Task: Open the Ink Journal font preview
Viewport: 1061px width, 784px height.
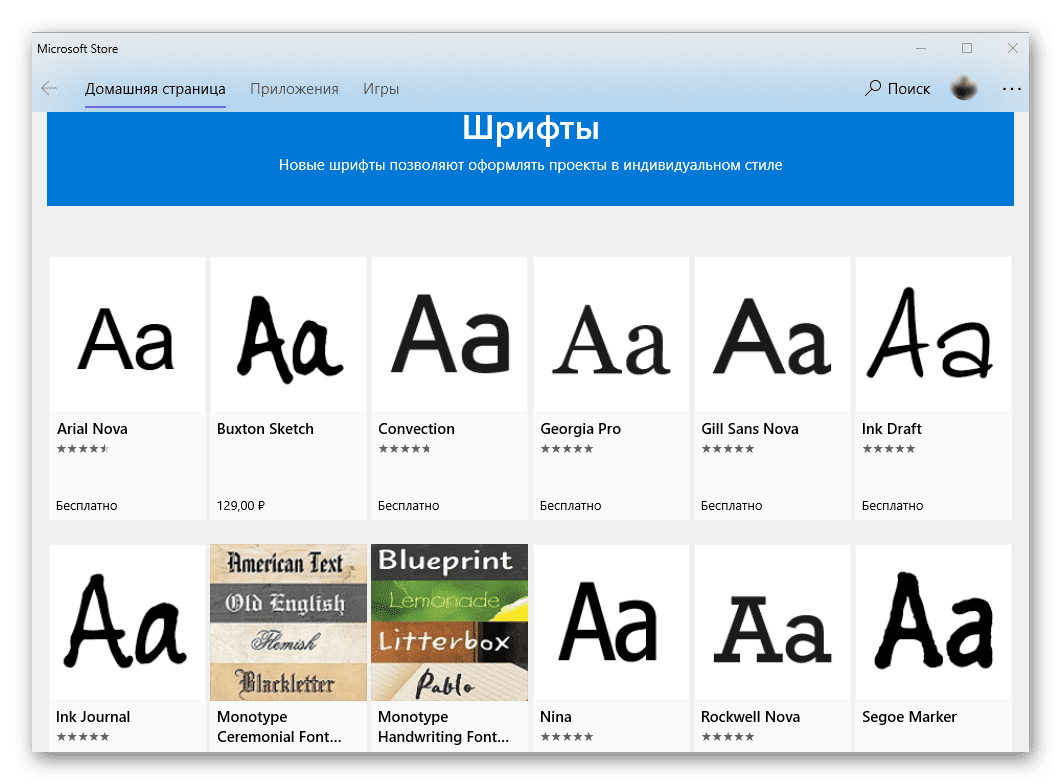Action: [x=127, y=622]
